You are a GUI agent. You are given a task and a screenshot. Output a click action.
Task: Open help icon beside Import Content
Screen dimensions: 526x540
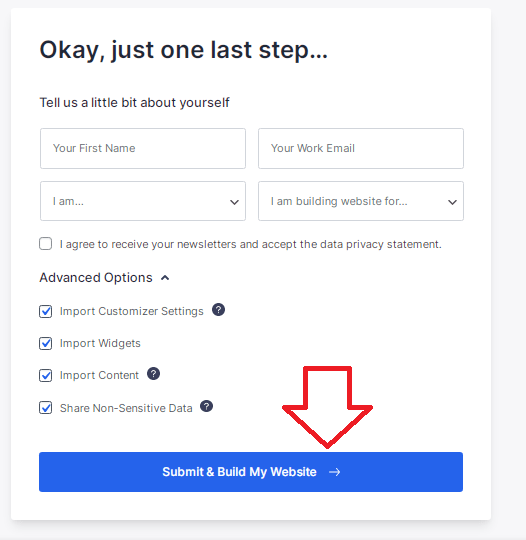click(153, 374)
